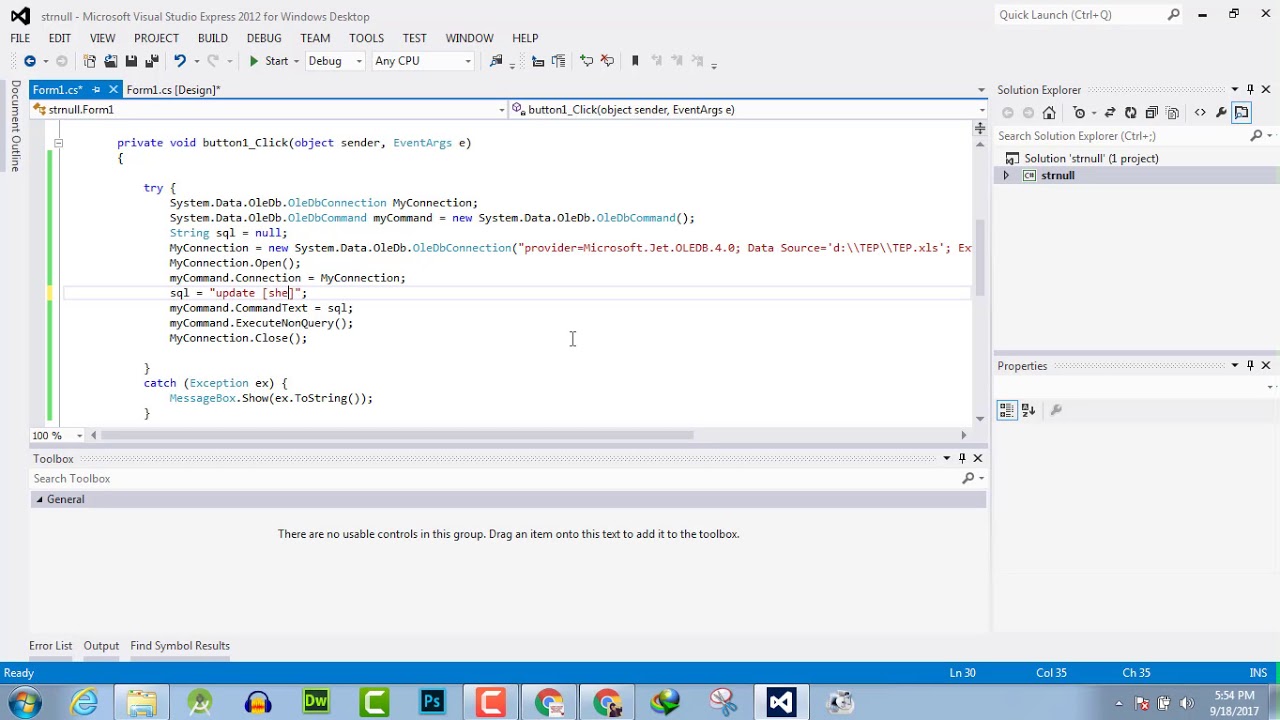Image resolution: width=1280 pixels, height=720 pixels.
Task: Click the Windows Start orb
Action: coord(24,702)
